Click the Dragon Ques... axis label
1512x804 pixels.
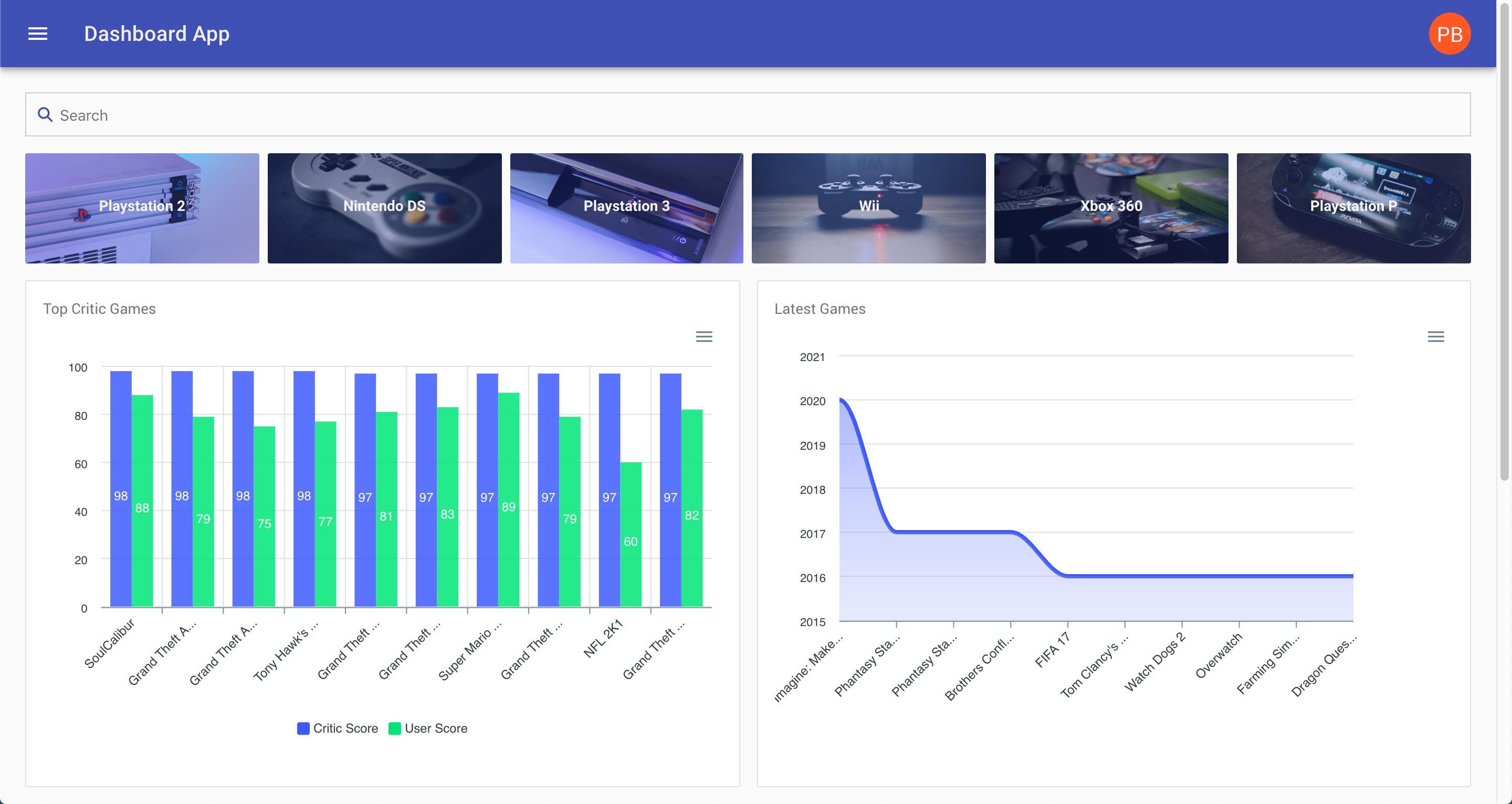(1324, 664)
